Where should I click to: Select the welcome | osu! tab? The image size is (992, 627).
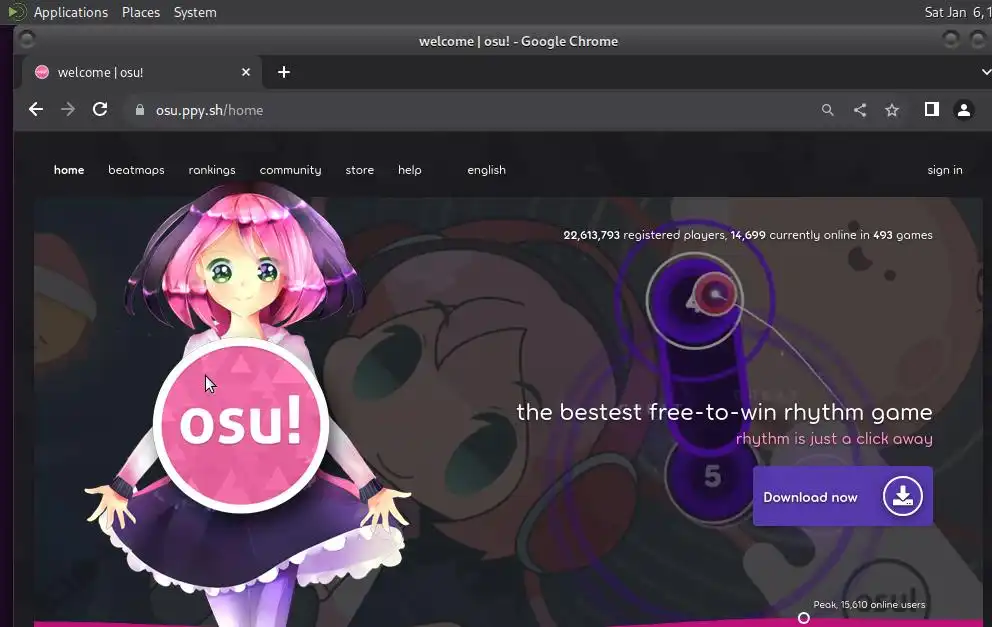click(142, 72)
